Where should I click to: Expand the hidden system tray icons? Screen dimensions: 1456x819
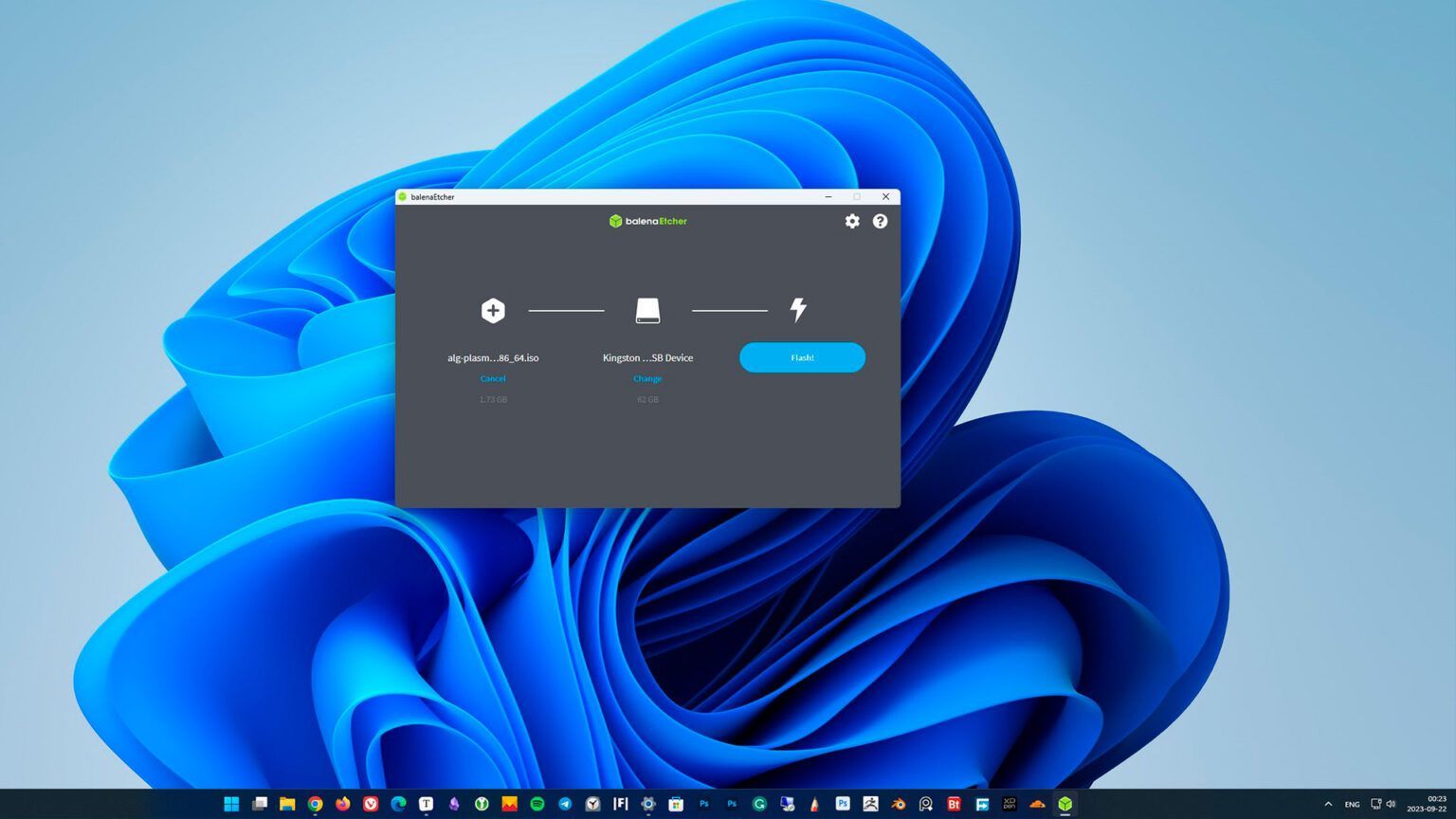pos(1328,804)
